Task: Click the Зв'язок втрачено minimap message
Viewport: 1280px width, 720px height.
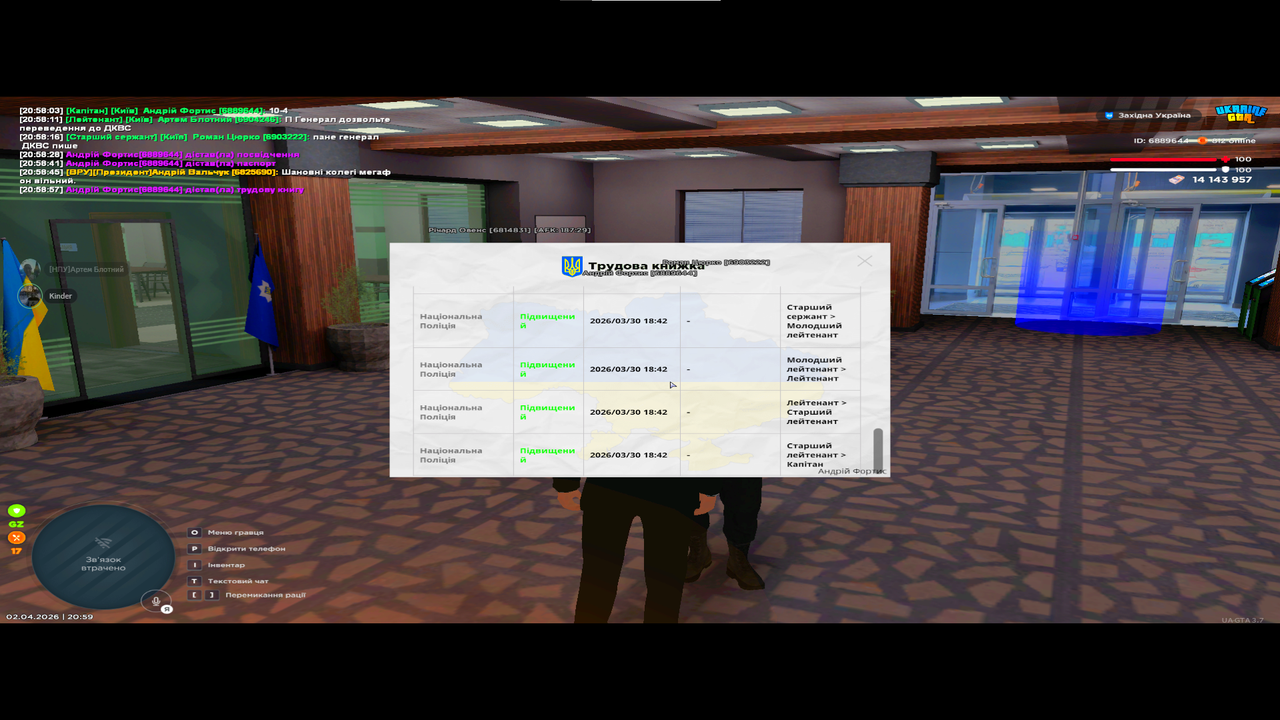Action: [104, 563]
